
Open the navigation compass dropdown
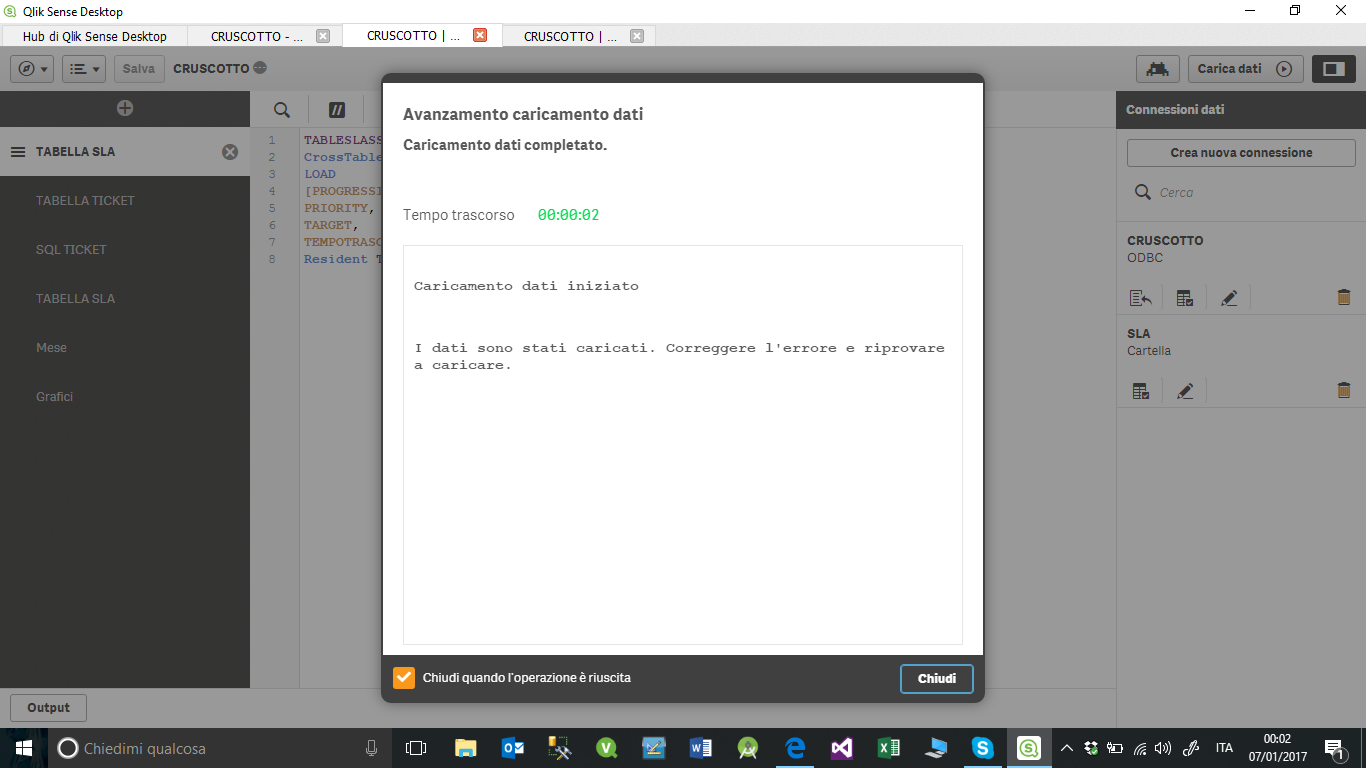coord(32,69)
